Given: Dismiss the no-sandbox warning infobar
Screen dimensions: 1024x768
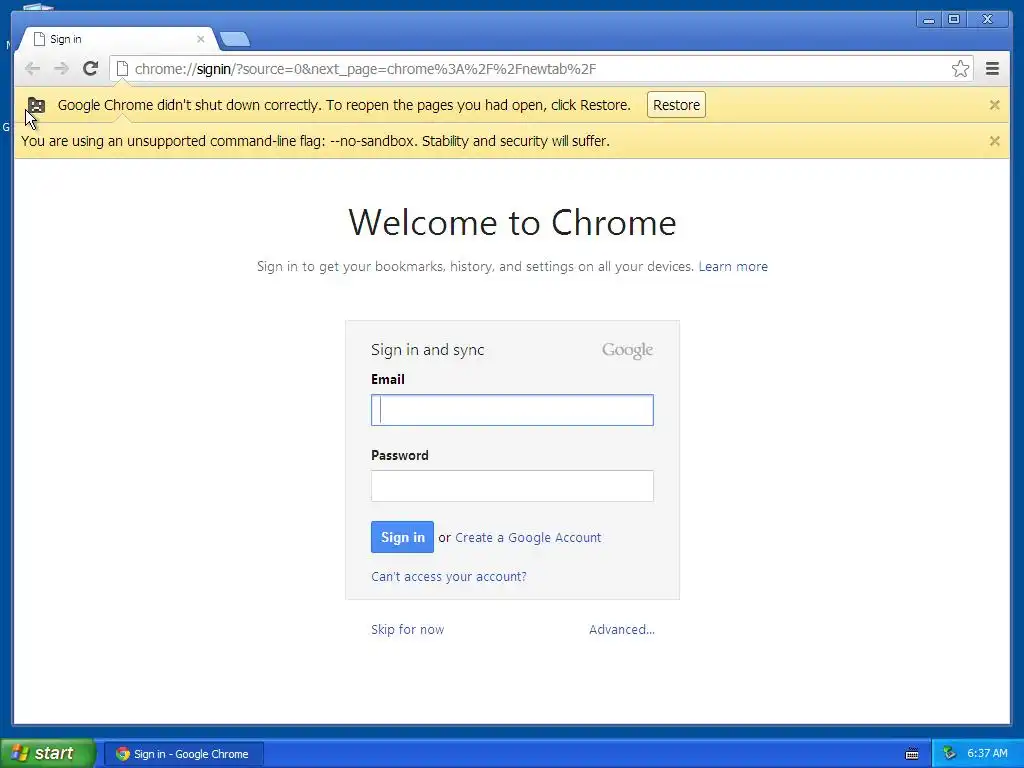Looking at the screenshot, I should pos(994,140).
